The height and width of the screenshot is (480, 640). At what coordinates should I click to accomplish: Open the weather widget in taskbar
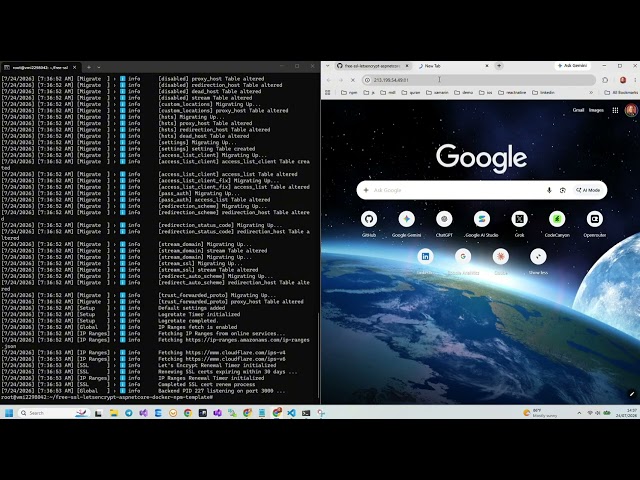tap(540, 413)
